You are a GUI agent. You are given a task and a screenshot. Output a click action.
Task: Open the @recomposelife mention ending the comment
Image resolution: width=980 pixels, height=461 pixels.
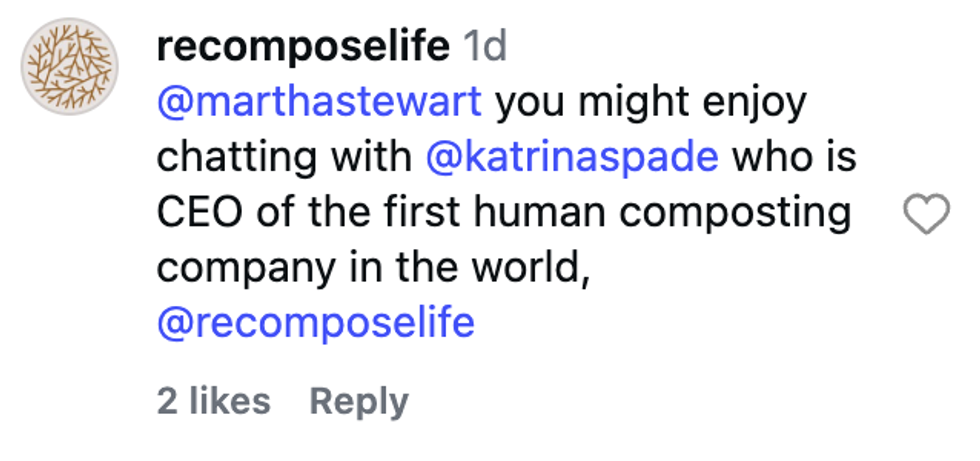pyautogui.click(x=316, y=323)
